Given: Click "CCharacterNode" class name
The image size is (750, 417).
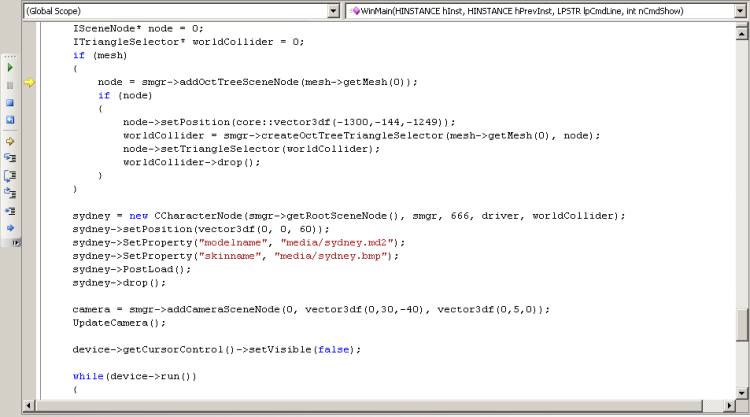Looking at the screenshot, I should click(x=199, y=216).
